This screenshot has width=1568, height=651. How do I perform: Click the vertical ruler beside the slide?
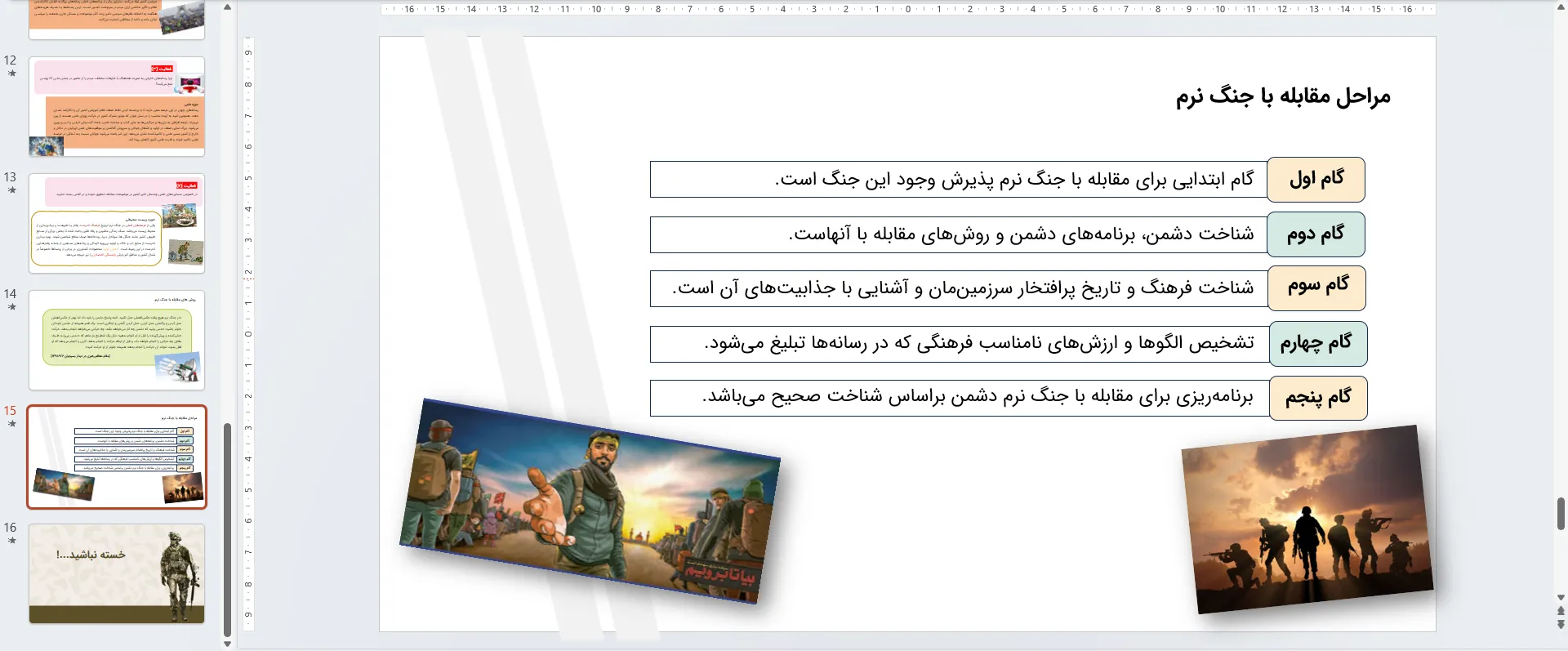(x=248, y=333)
